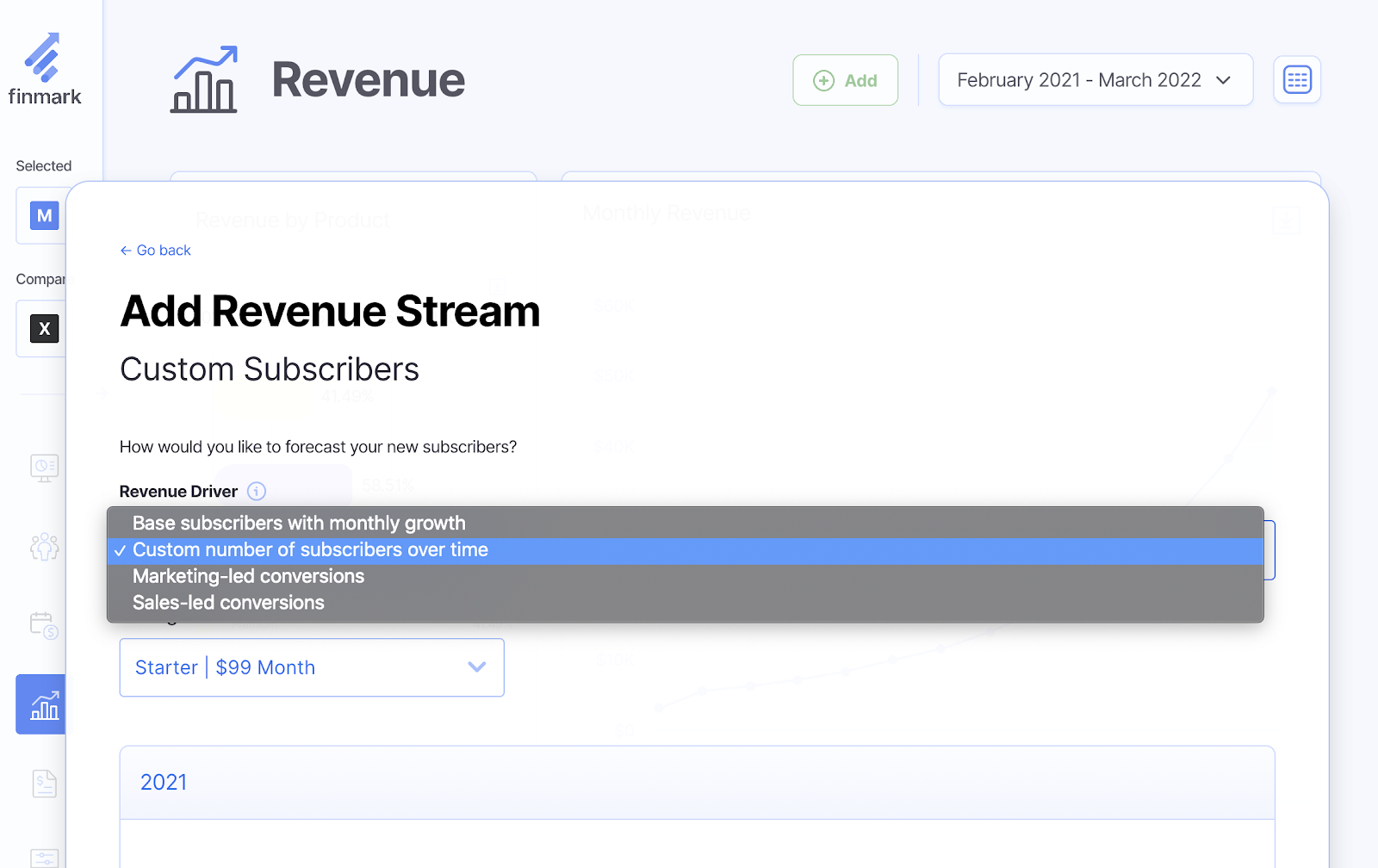Select Custom number of subscribers over time
This screenshot has height=868, width=1378.
[x=310, y=550]
